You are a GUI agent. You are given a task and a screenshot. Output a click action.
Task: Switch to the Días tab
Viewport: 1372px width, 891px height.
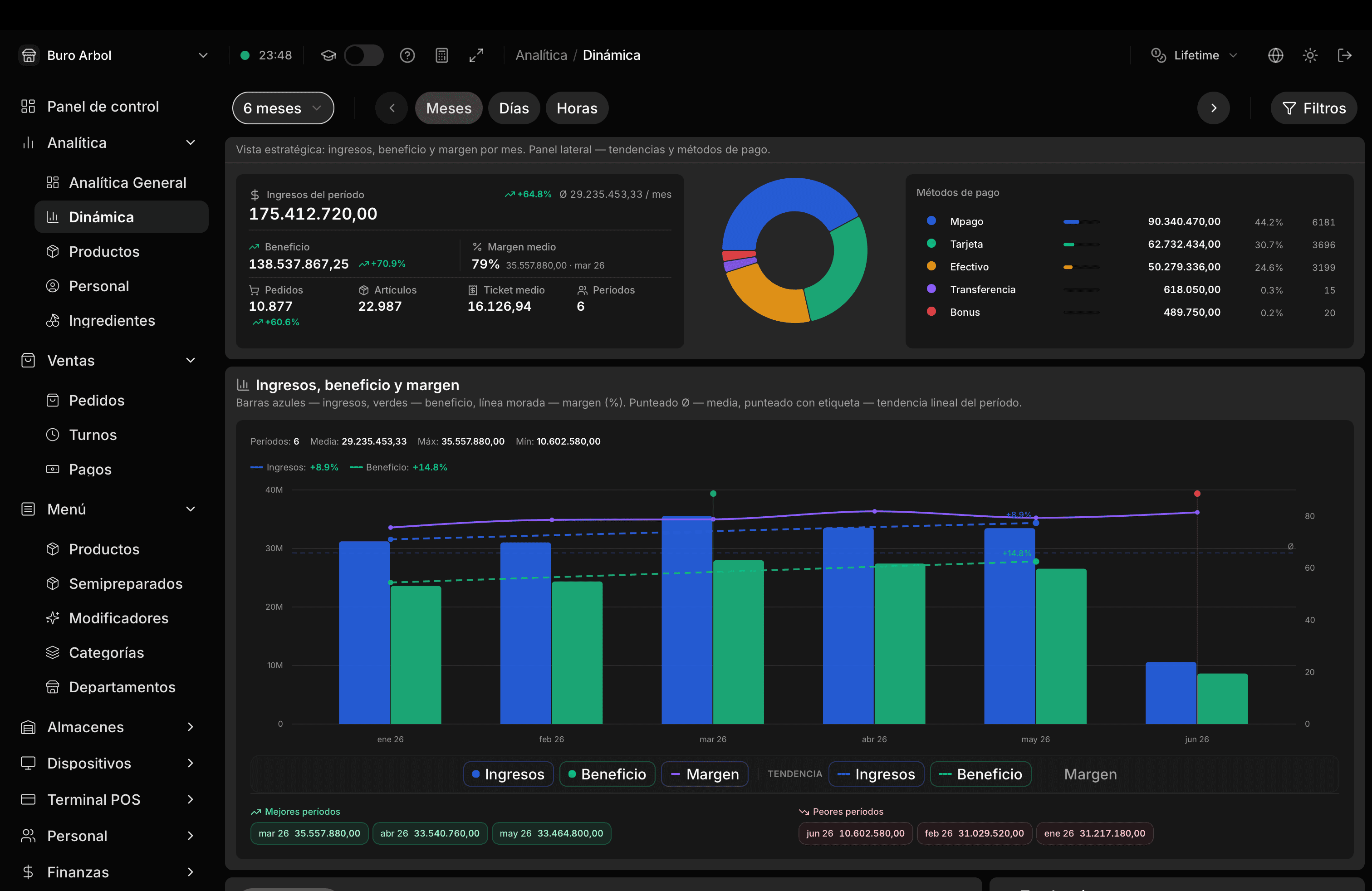[514, 108]
